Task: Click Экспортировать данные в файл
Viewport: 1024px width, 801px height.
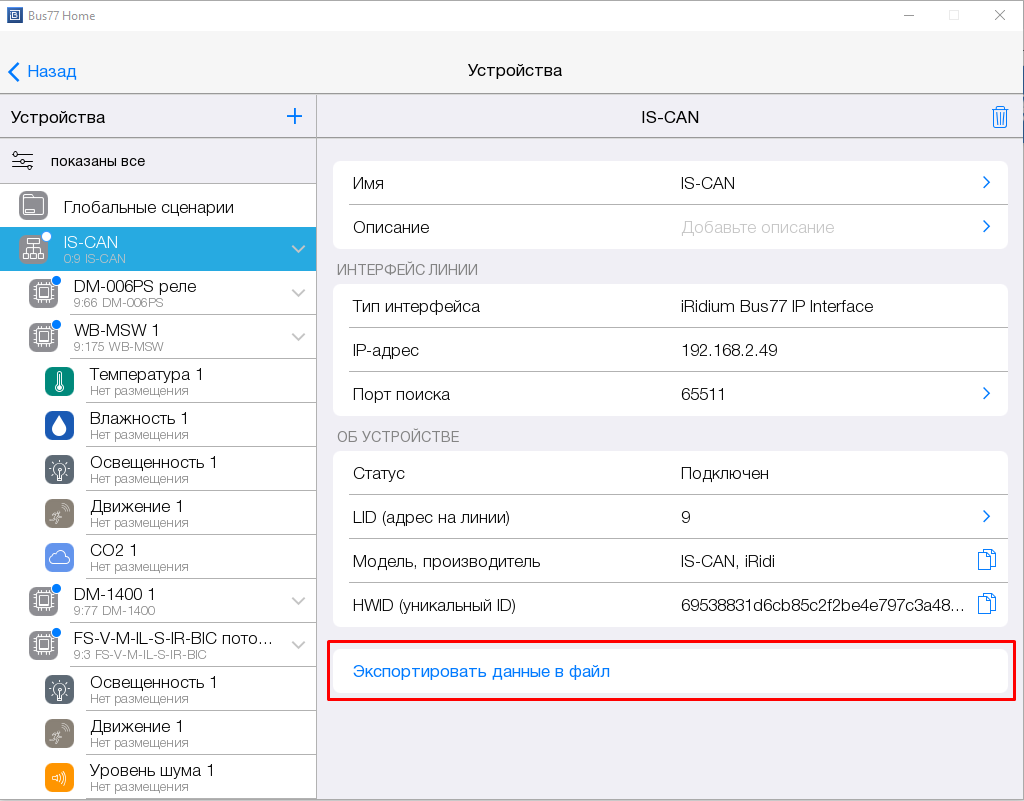Action: (481, 672)
